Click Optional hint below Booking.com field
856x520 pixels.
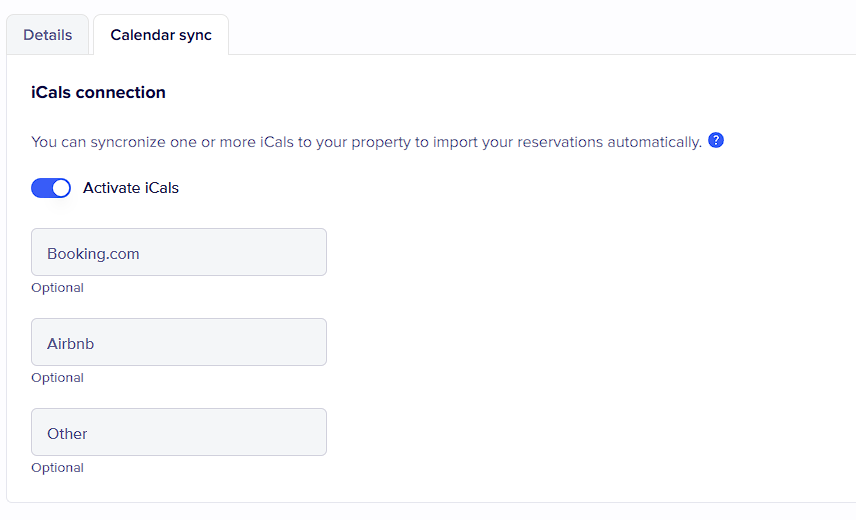tap(58, 288)
